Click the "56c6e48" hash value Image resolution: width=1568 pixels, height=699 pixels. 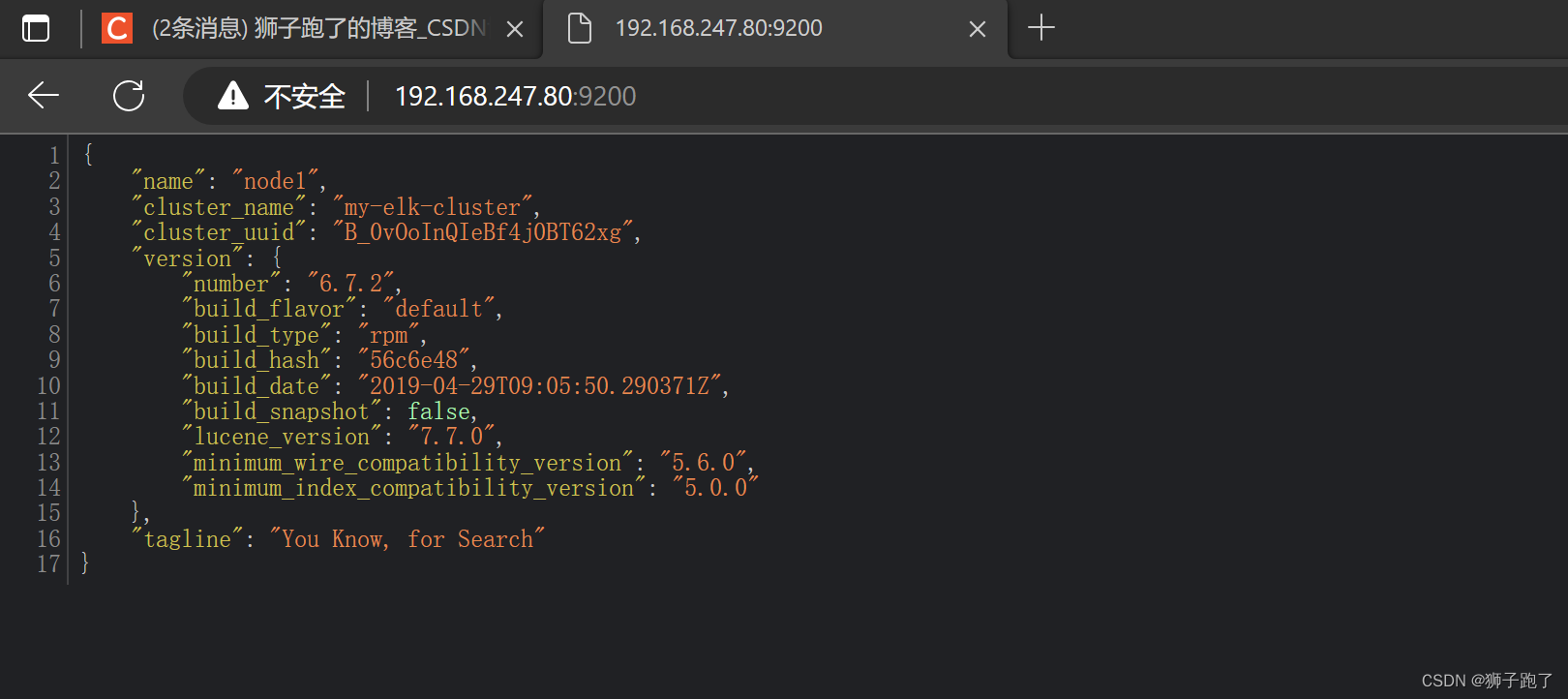[414, 360]
